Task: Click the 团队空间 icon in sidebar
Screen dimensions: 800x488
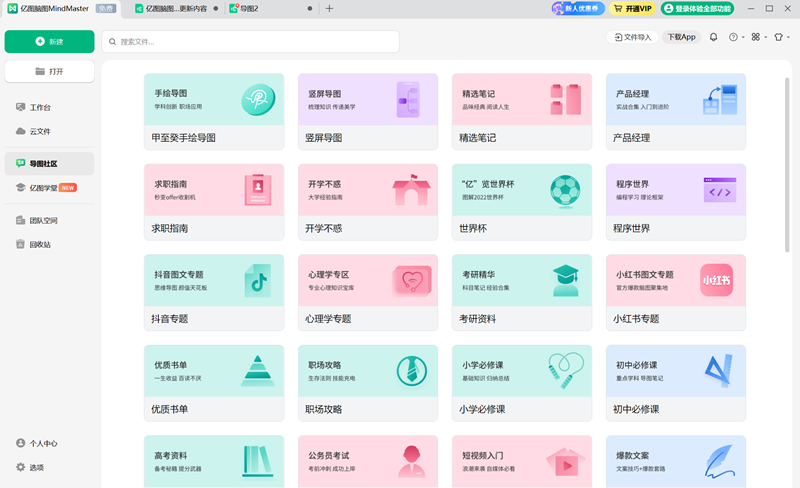Action: [21, 220]
